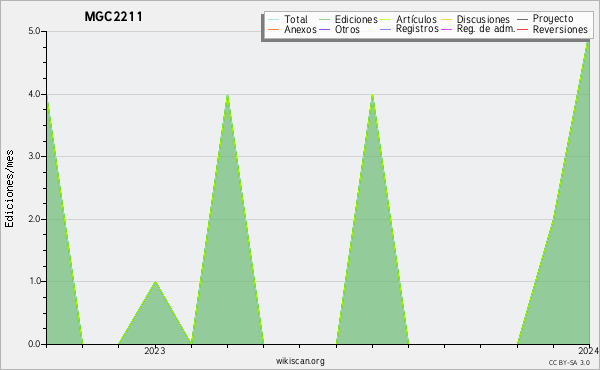Click the Reversiones legend color line
This screenshot has width=600, height=370.
pyautogui.click(x=522, y=29)
